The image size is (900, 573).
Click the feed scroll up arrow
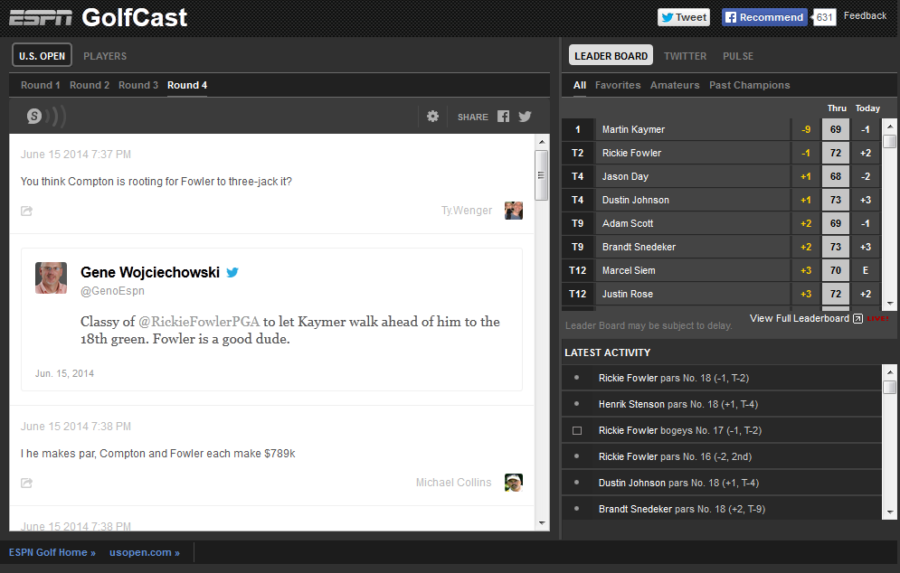click(542, 142)
